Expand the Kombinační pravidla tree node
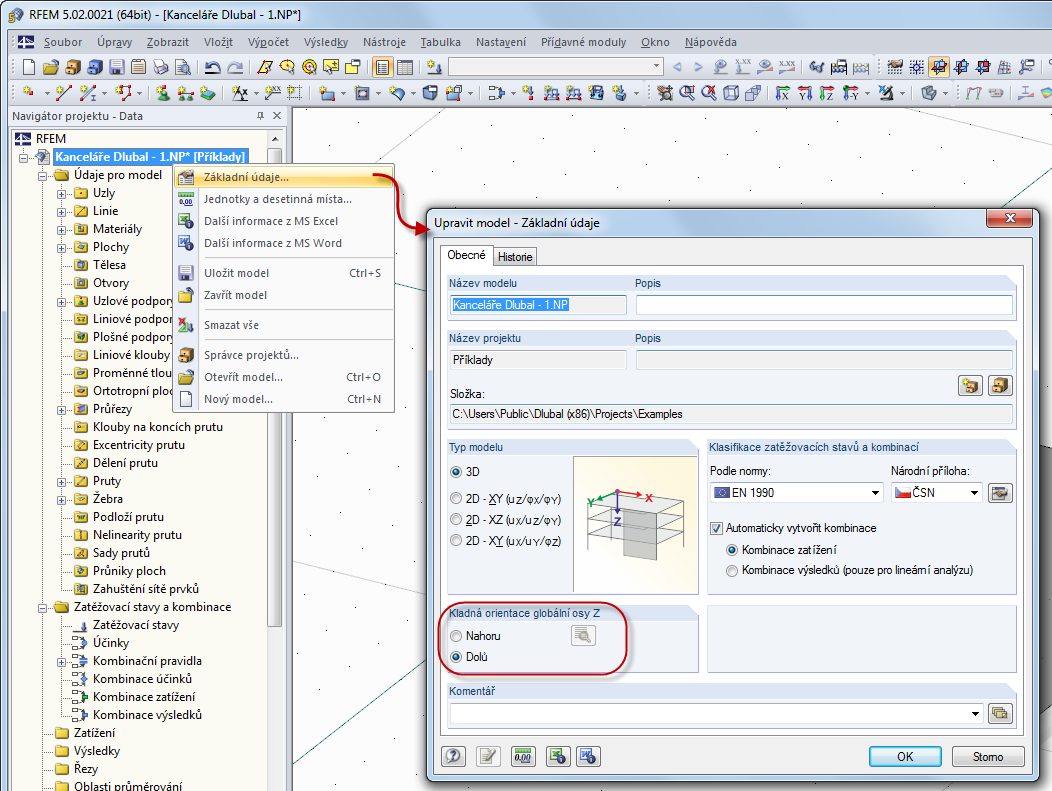 (61, 662)
